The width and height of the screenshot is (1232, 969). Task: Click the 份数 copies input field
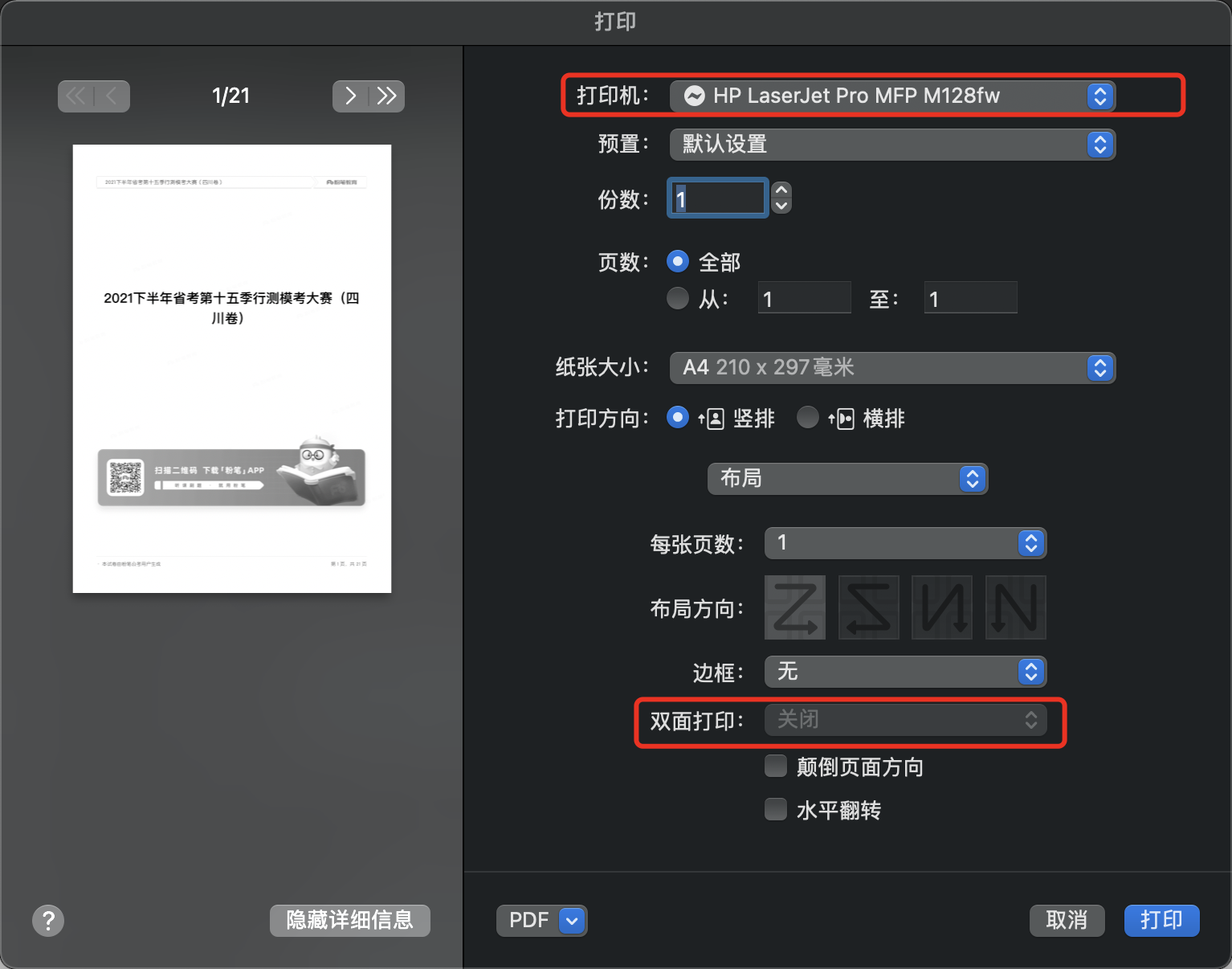click(x=717, y=198)
